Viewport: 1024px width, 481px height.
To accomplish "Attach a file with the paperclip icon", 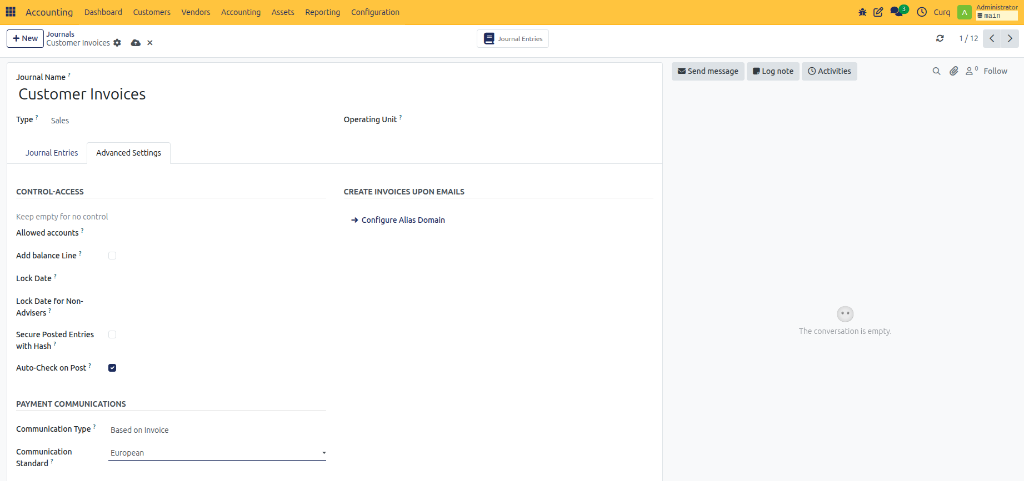I will [953, 71].
